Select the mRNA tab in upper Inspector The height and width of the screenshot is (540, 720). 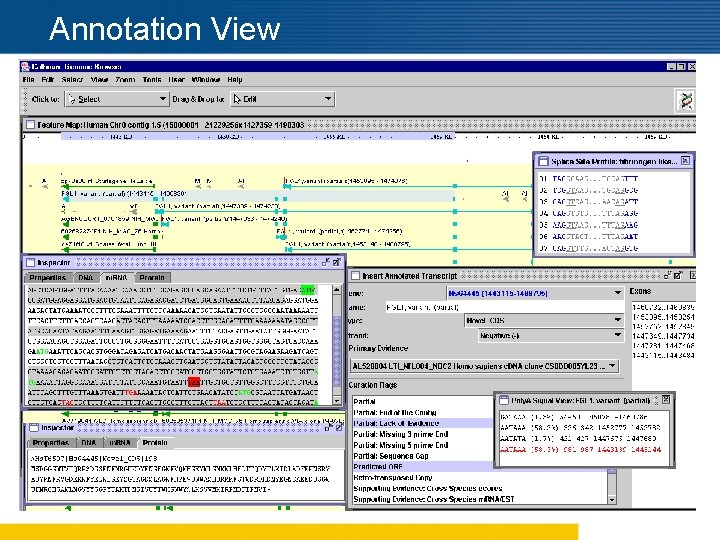click(116, 277)
